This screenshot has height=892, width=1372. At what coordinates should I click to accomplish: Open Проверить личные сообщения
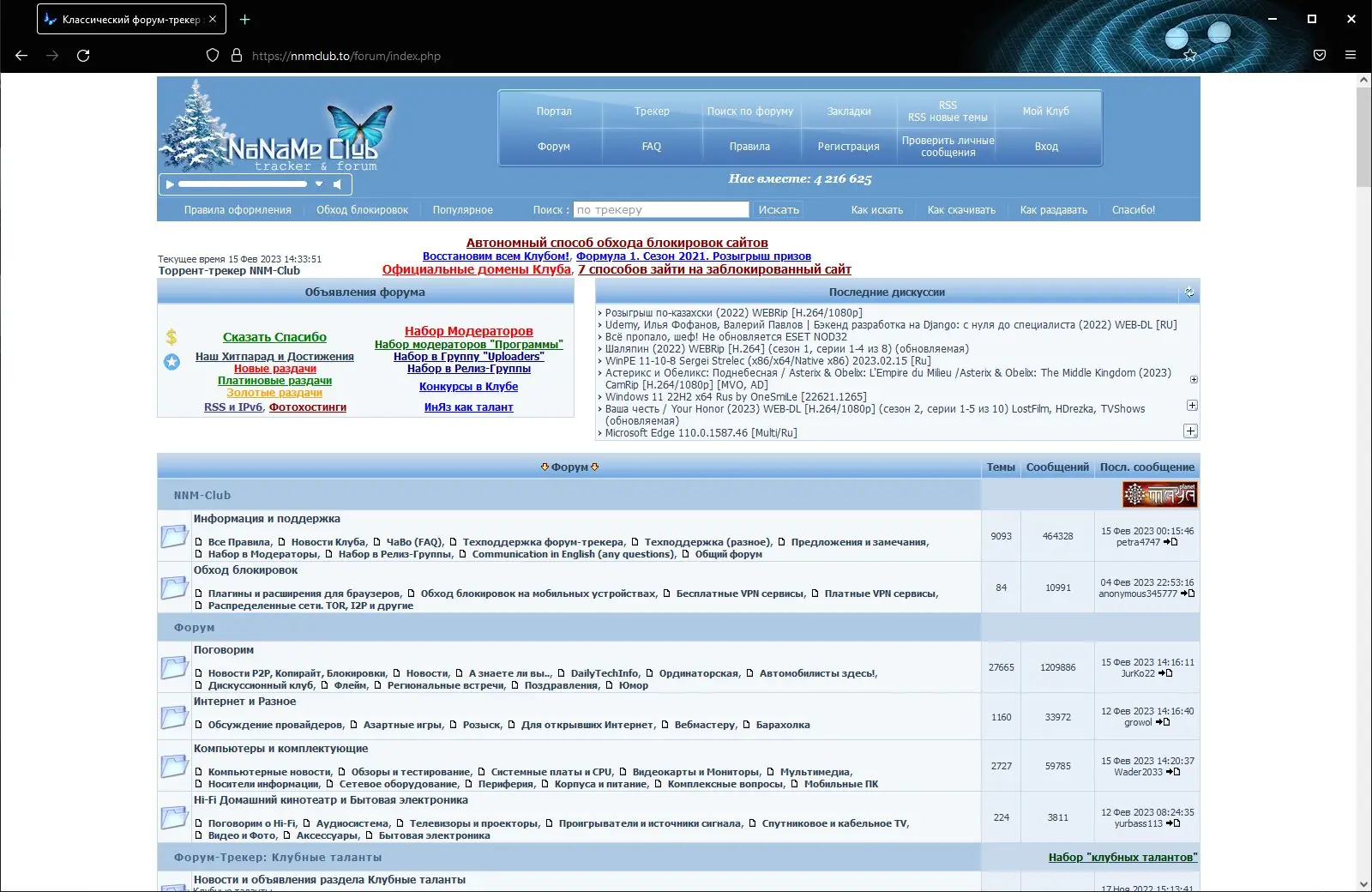pos(948,147)
